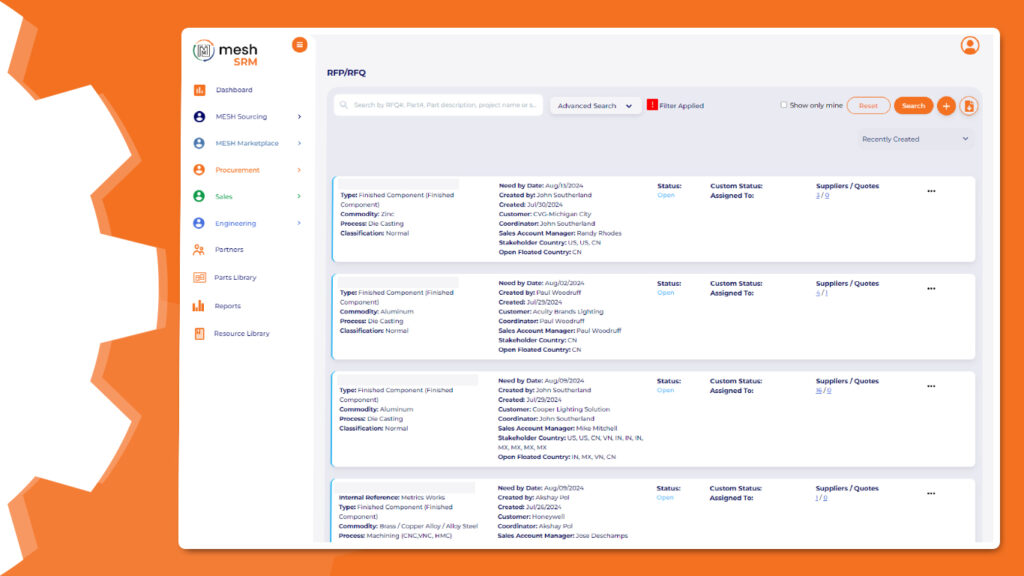Click MESH Marketplace person icon
1024x576 pixels.
[199, 143]
